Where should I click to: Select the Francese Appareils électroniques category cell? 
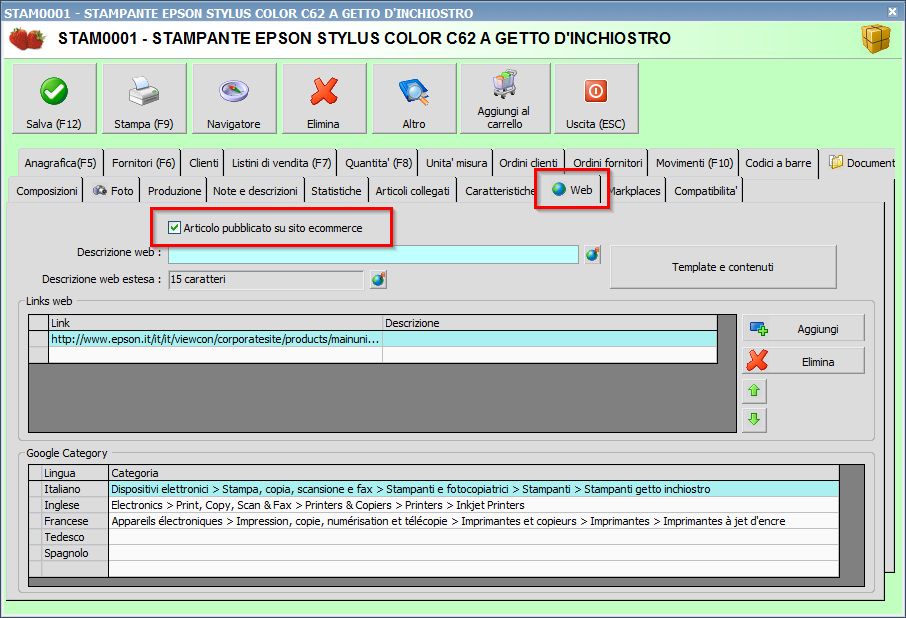click(x=474, y=522)
